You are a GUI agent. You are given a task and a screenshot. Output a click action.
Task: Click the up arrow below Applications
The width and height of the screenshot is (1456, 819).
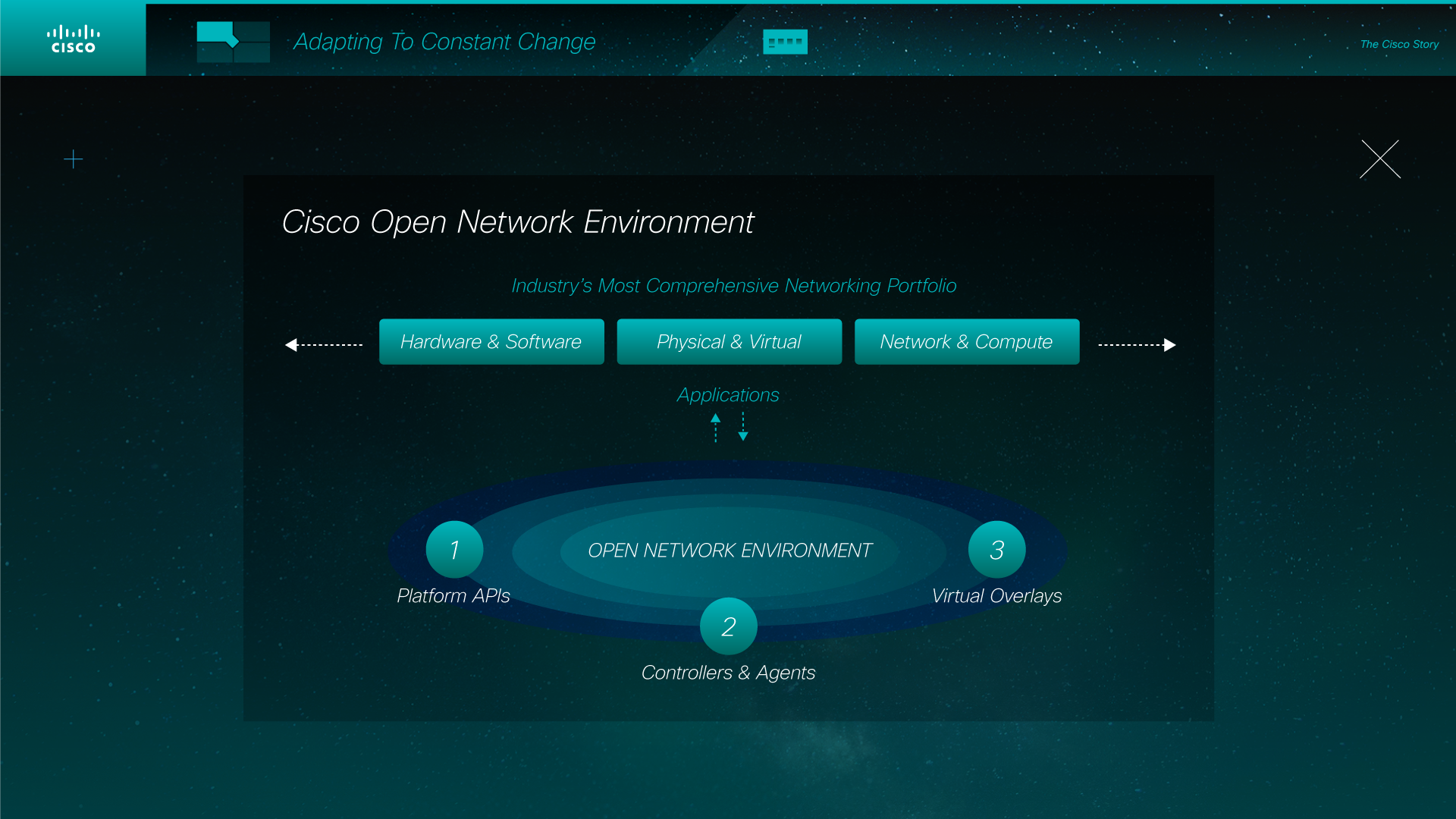coord(715,428)
